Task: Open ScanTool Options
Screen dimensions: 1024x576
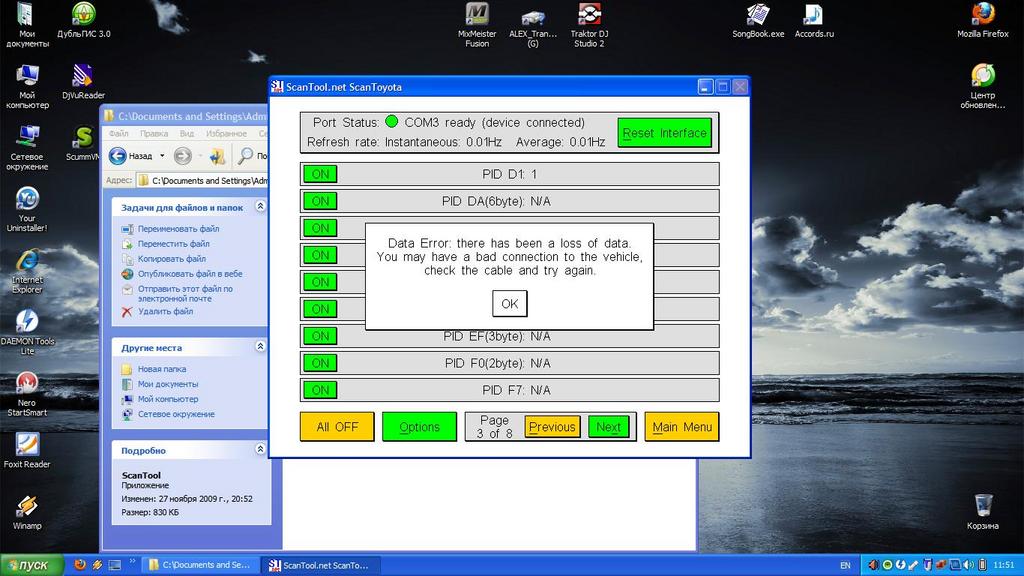Action: click(x=419, y=427)
